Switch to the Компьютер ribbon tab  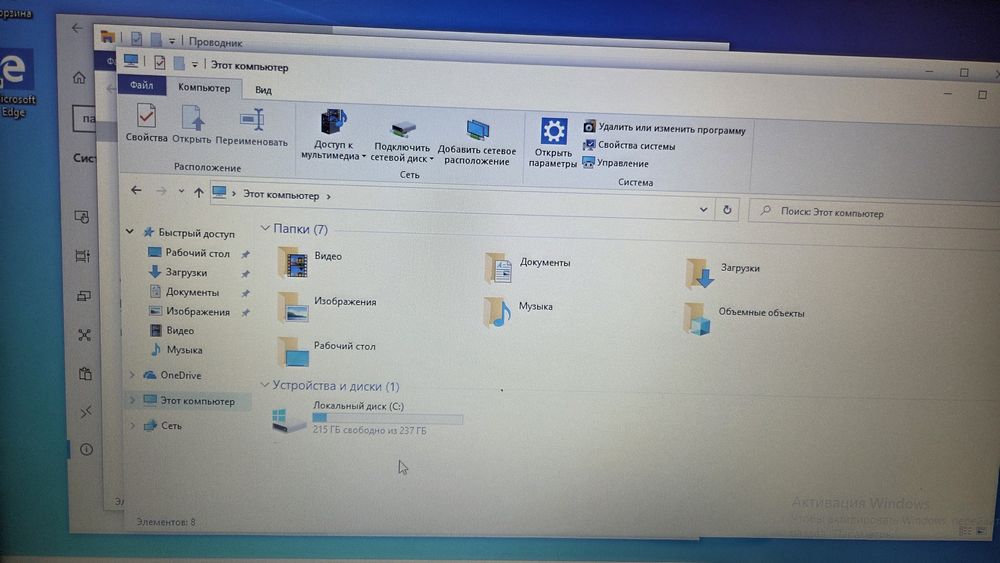[204, 88]
